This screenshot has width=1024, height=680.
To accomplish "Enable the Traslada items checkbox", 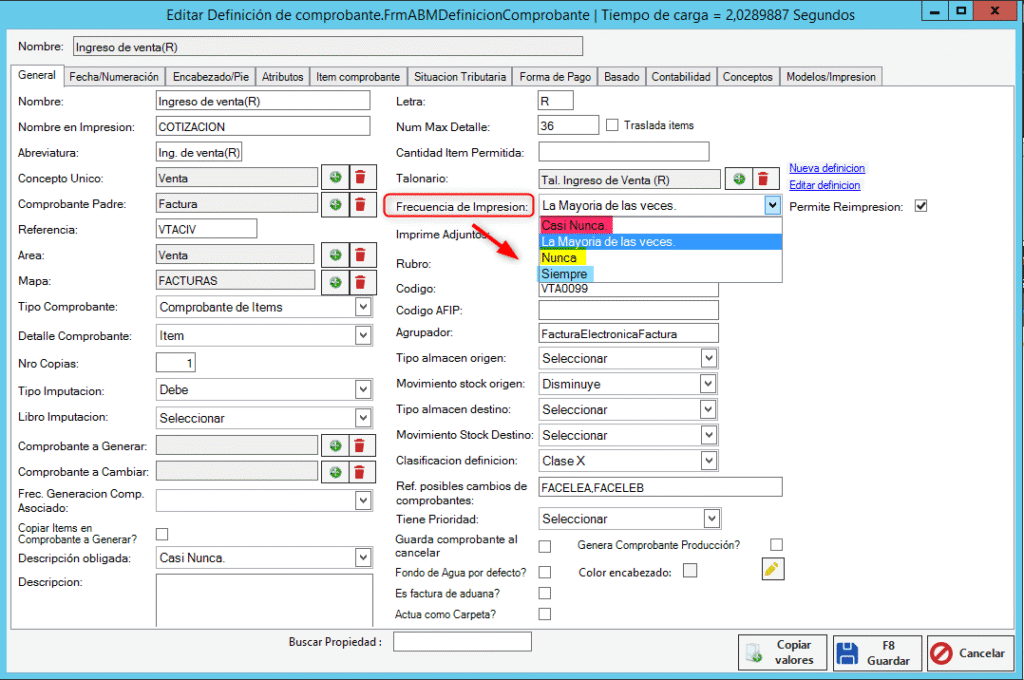I will [x=613, y=125].
